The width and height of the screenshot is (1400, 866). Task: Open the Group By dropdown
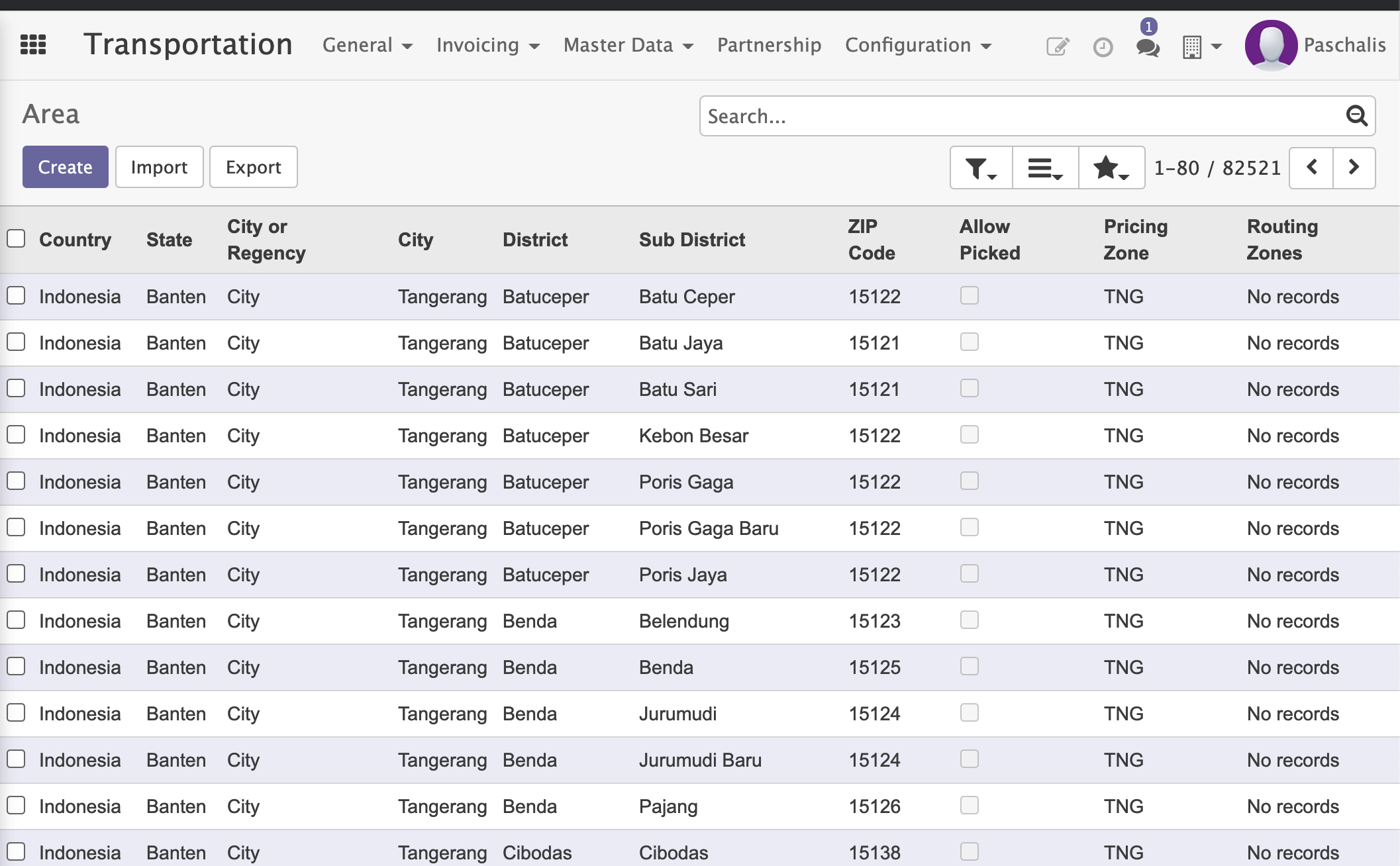1046,168
